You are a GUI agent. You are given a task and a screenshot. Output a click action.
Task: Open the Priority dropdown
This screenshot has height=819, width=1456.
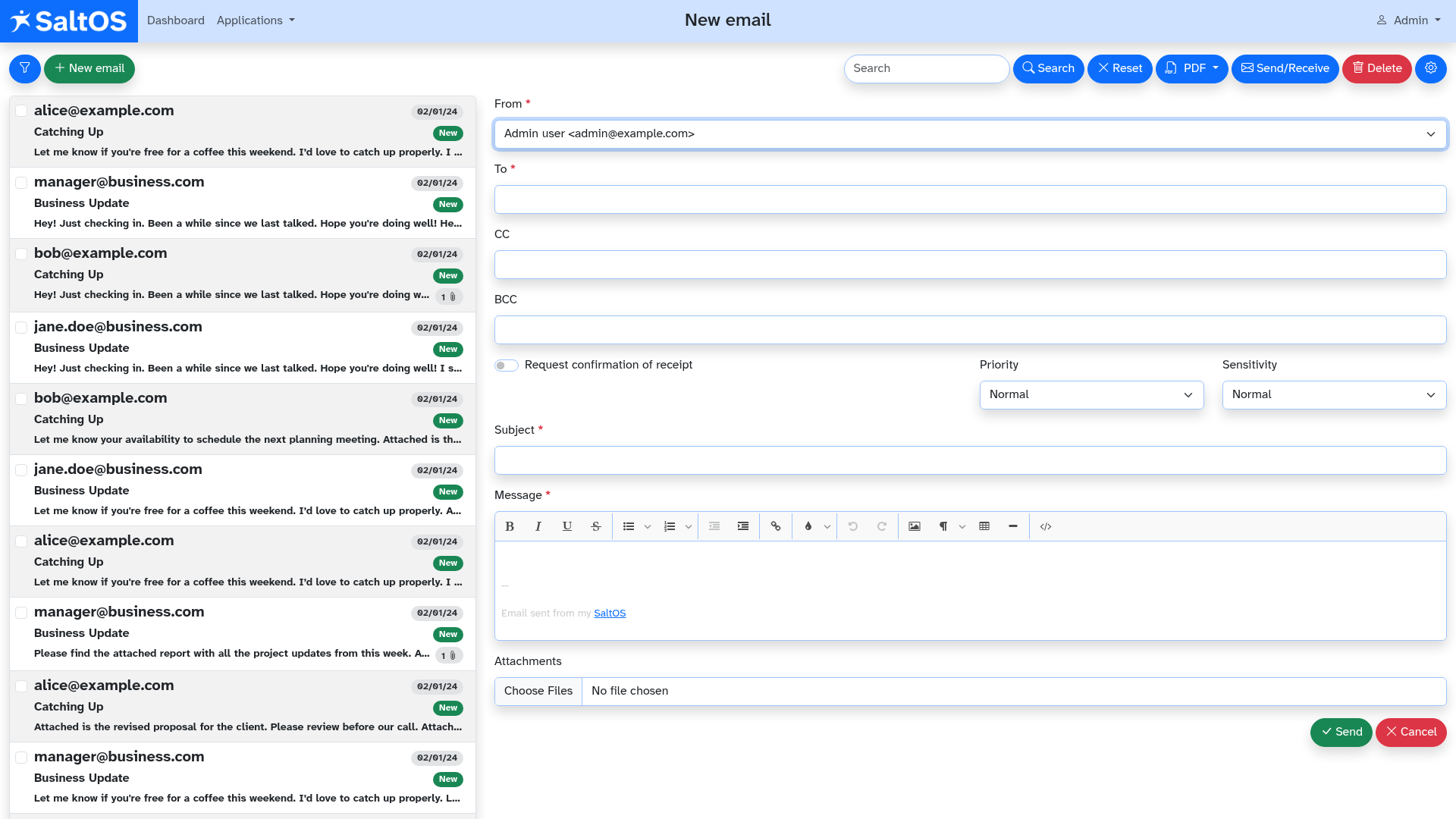click(x=1091, y=395)
